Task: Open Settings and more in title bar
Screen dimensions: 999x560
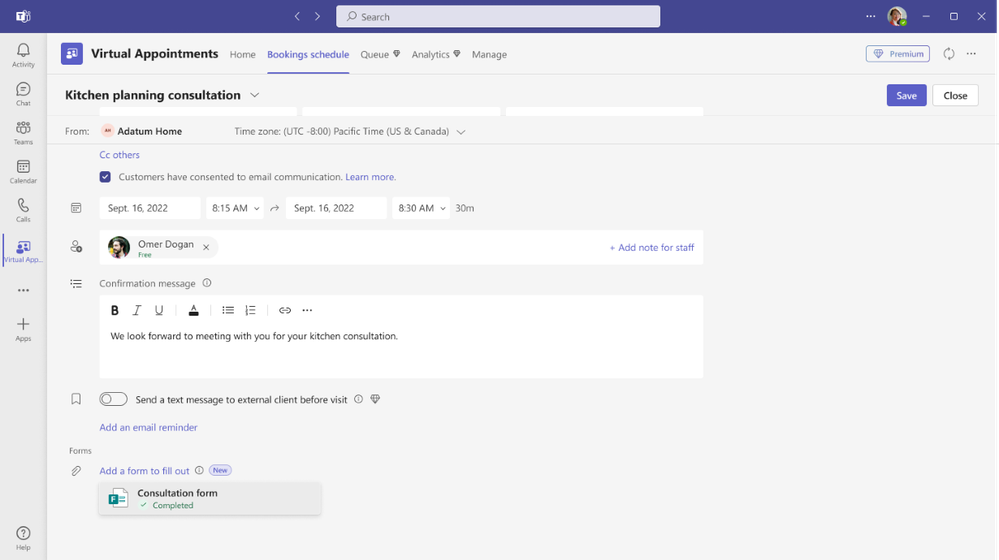Action: (870, 17)
